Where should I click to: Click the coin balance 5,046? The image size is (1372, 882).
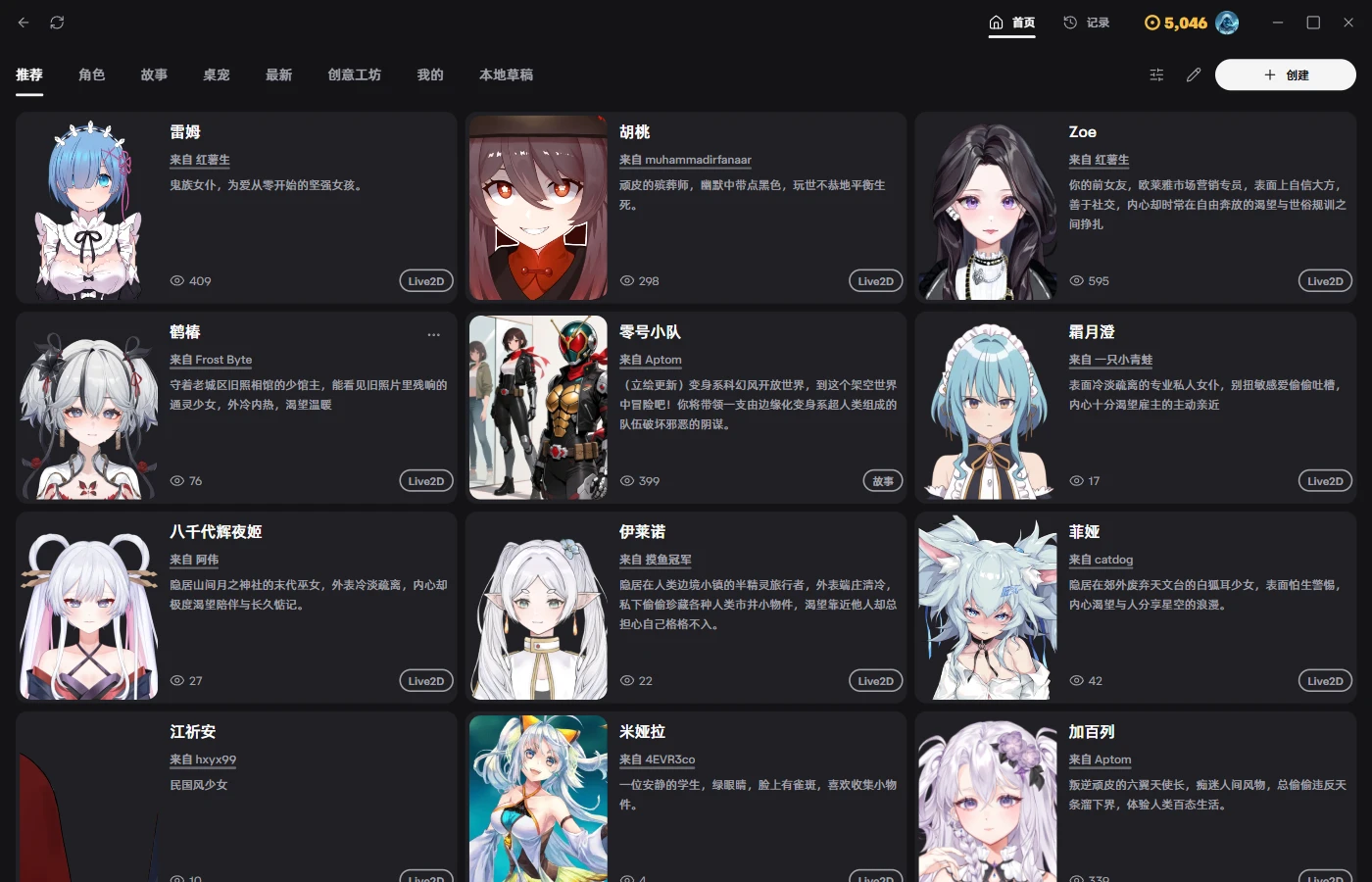(x=1176, y=23)
